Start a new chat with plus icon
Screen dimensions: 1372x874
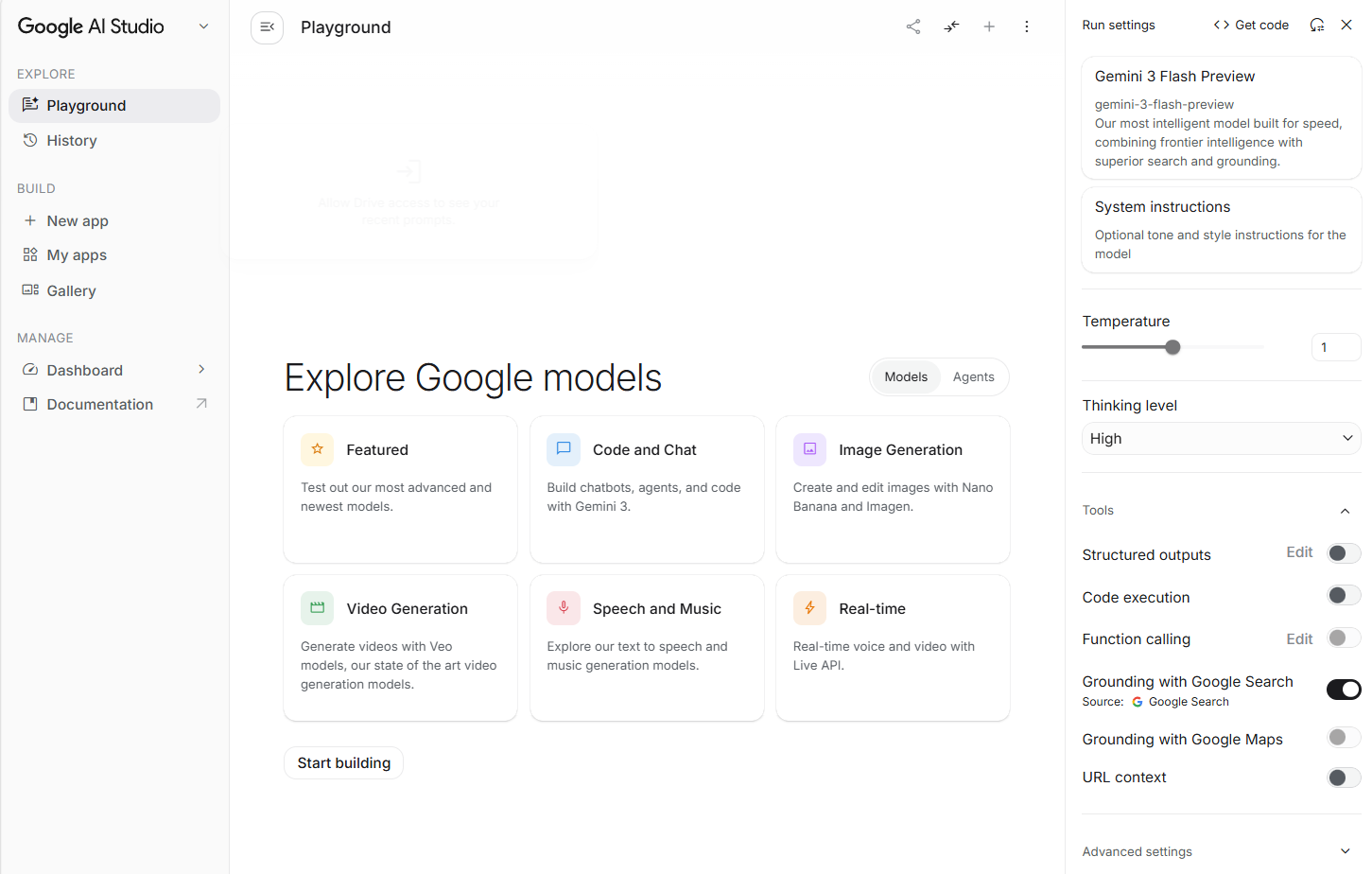(x=989, y=26)
